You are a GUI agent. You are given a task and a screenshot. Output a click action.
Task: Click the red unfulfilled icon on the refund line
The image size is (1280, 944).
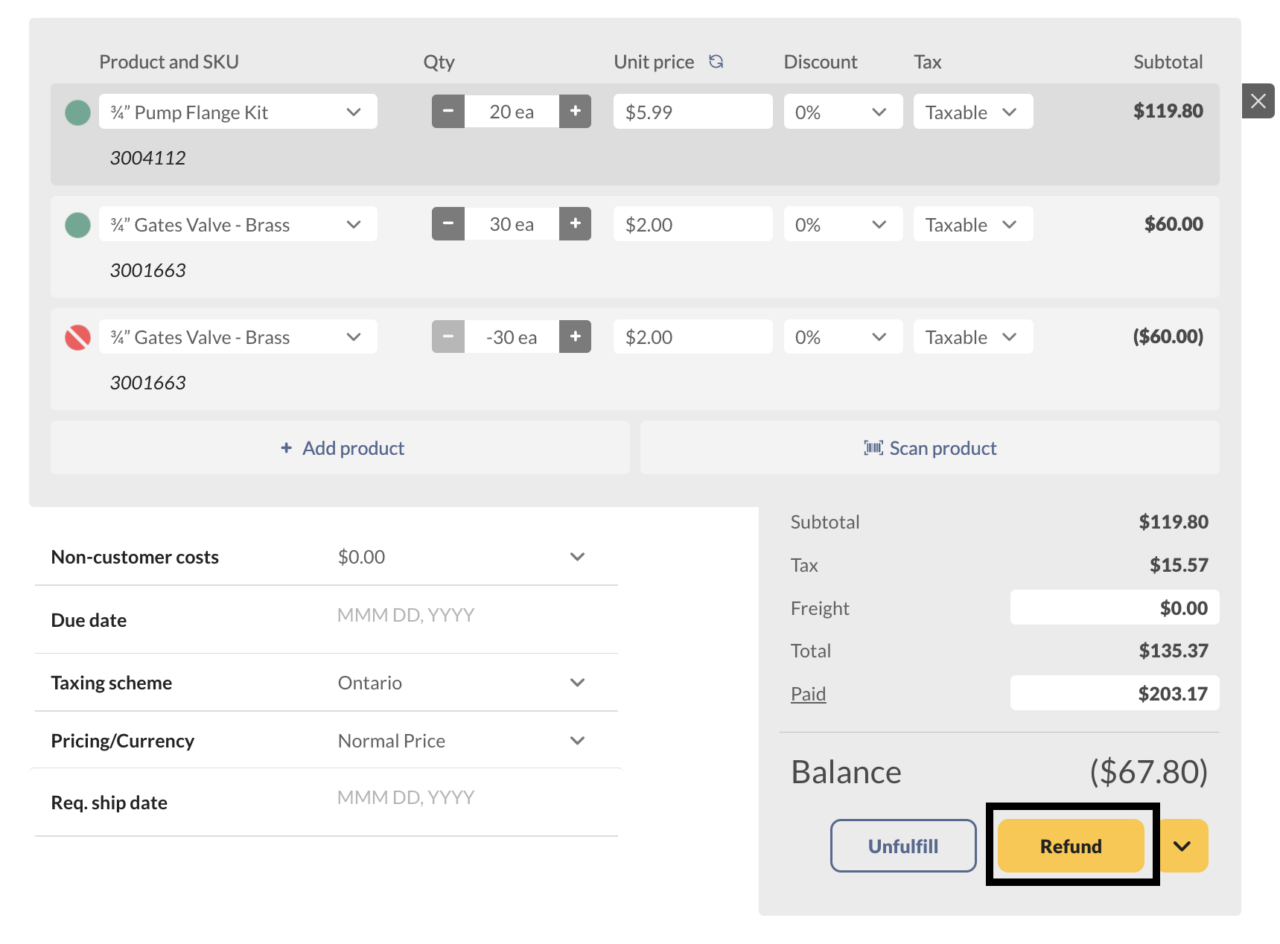77,337
